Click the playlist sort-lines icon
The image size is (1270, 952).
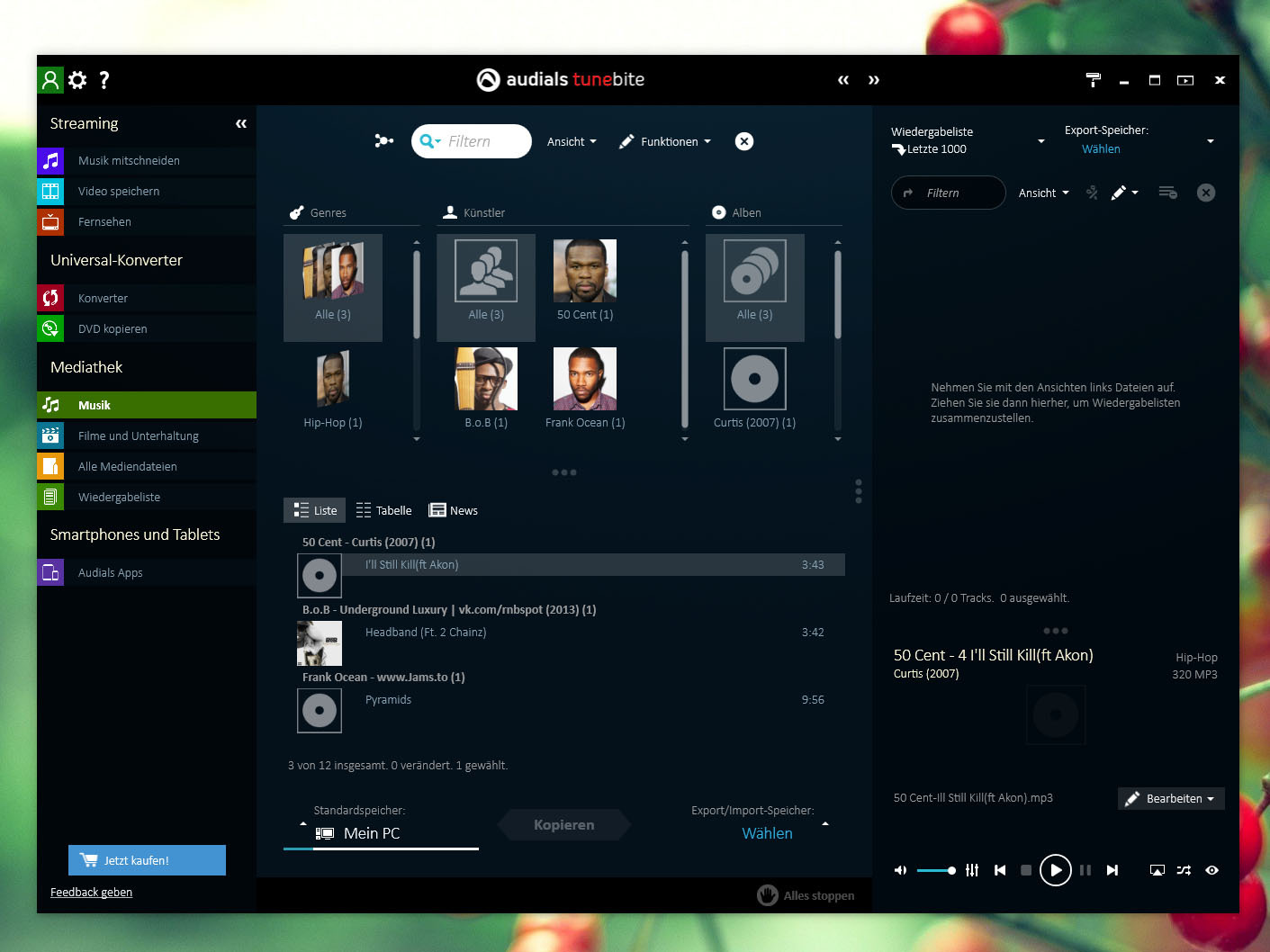point(1167,193)
